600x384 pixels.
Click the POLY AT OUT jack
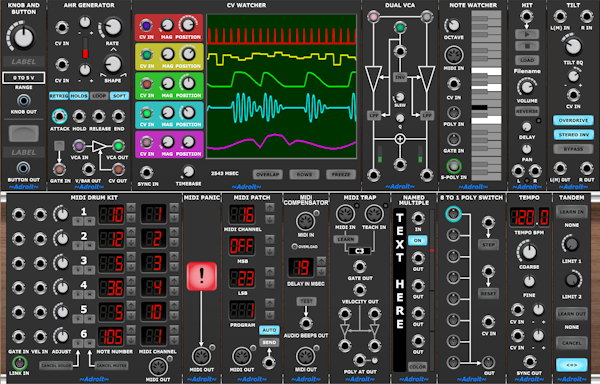pos(359,360)
